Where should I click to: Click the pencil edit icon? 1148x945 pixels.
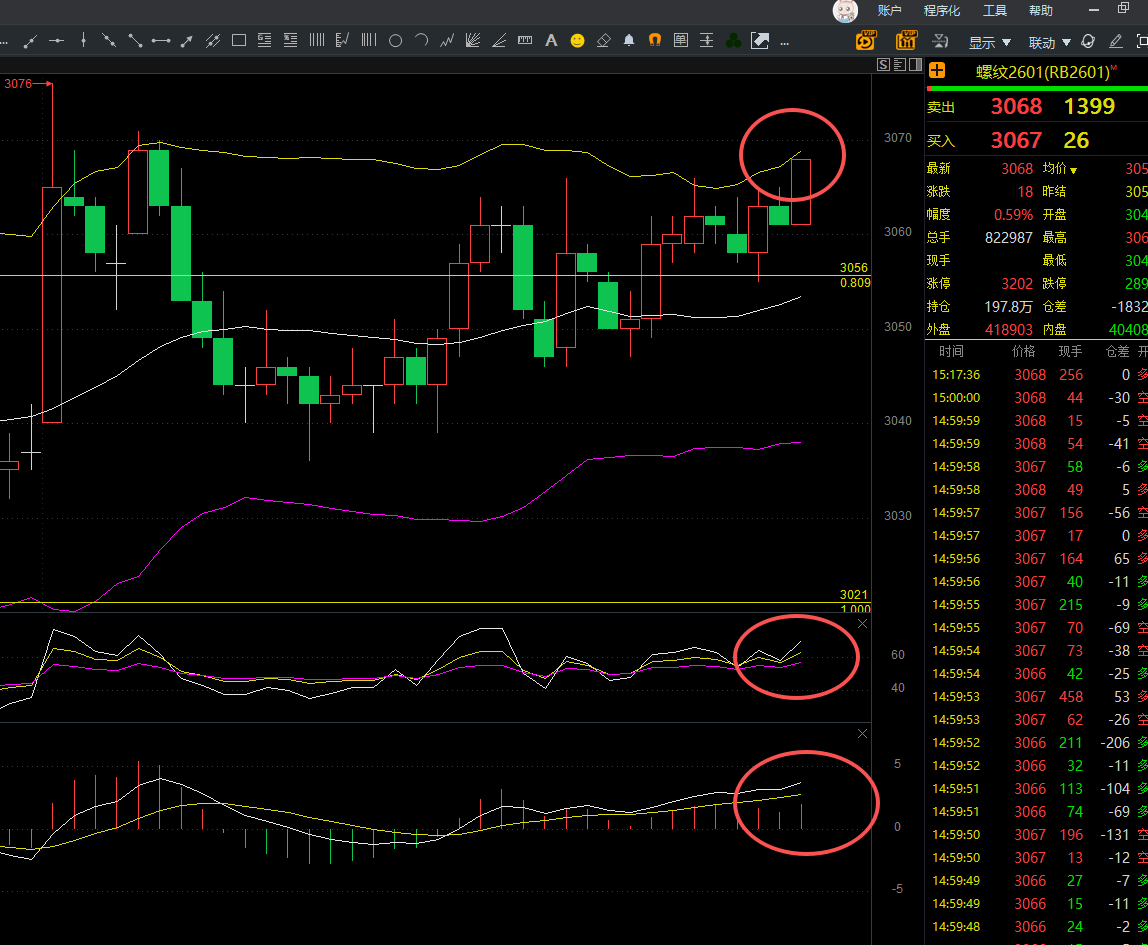point(1116,42)
